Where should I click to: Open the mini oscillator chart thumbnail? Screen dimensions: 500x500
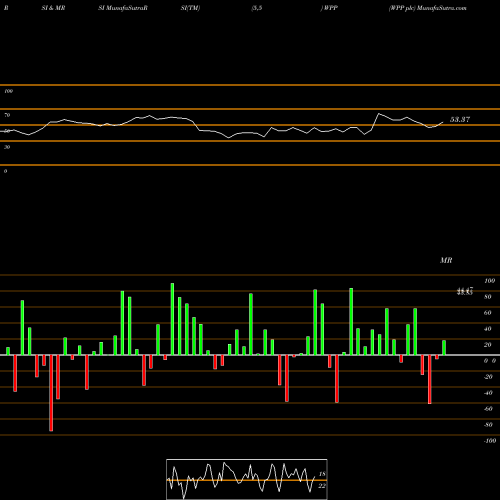247,479
